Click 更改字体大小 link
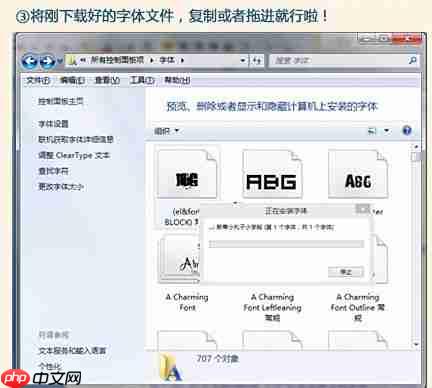 click(61, 187)
